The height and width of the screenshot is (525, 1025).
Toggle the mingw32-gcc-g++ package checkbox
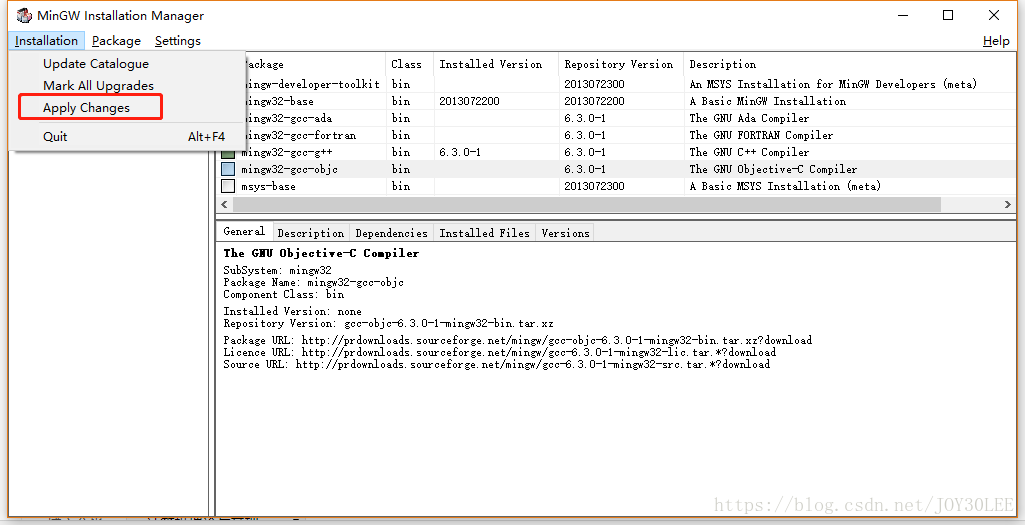227,152
